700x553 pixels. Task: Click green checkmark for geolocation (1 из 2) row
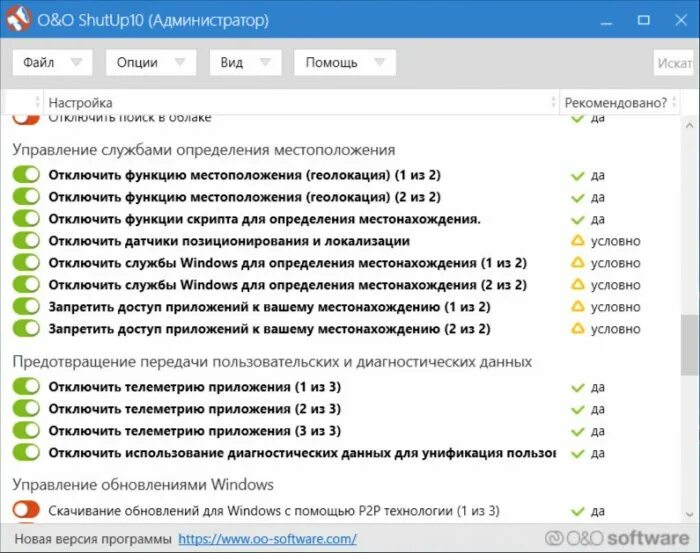578,176
